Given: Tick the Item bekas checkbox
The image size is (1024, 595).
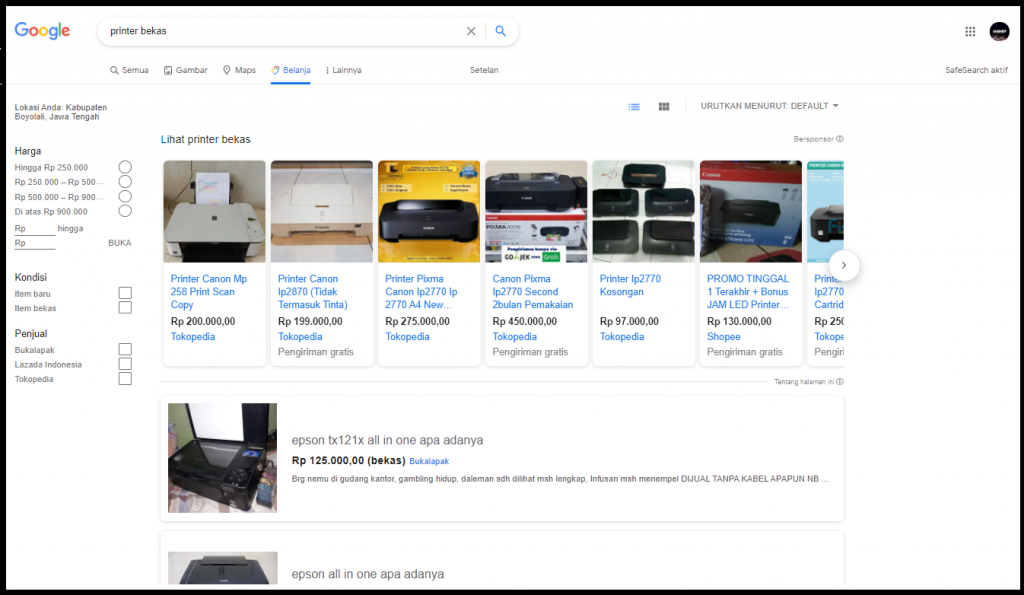Looking at the screenshot, I should coord(125,308).
